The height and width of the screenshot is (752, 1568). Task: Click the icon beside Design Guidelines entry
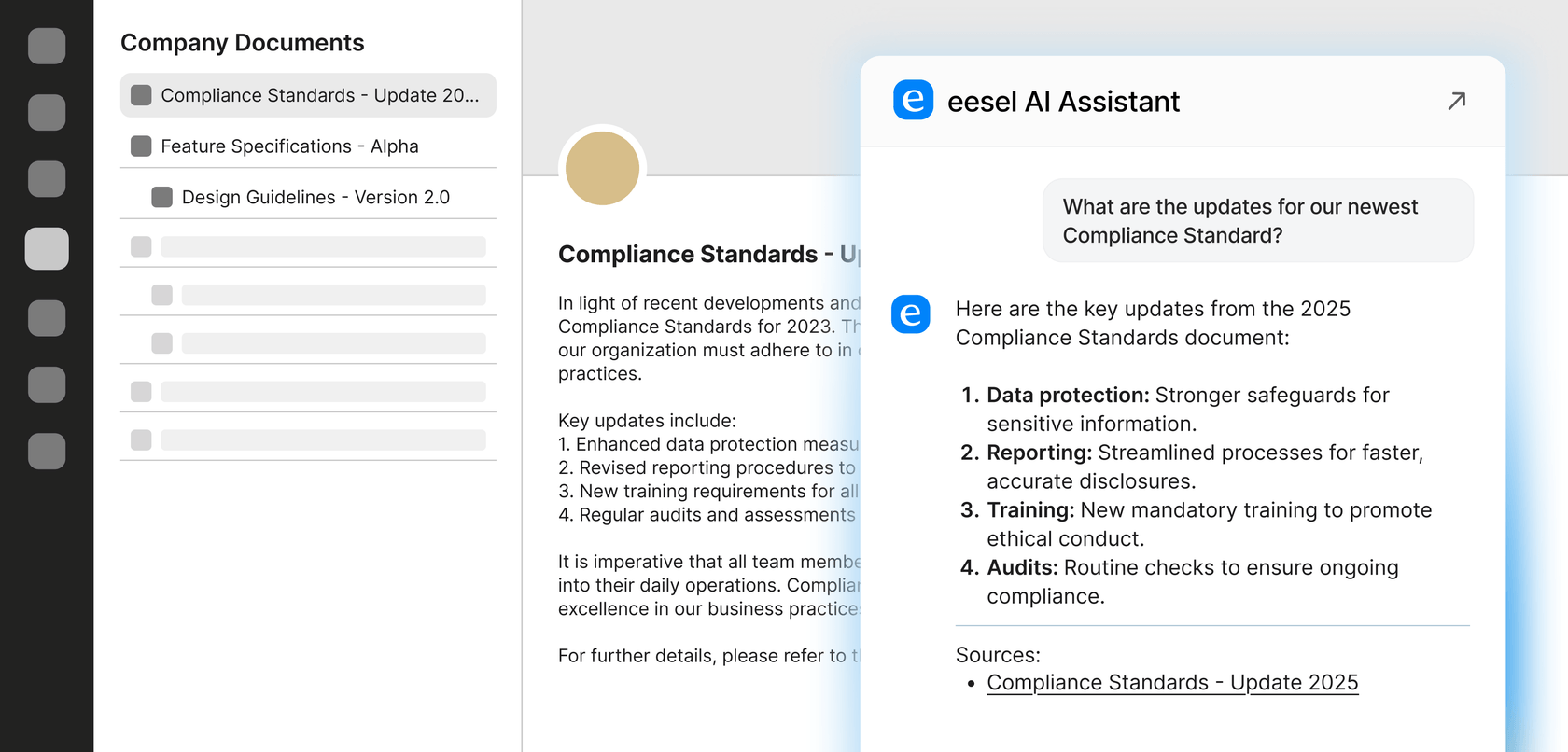161,197
